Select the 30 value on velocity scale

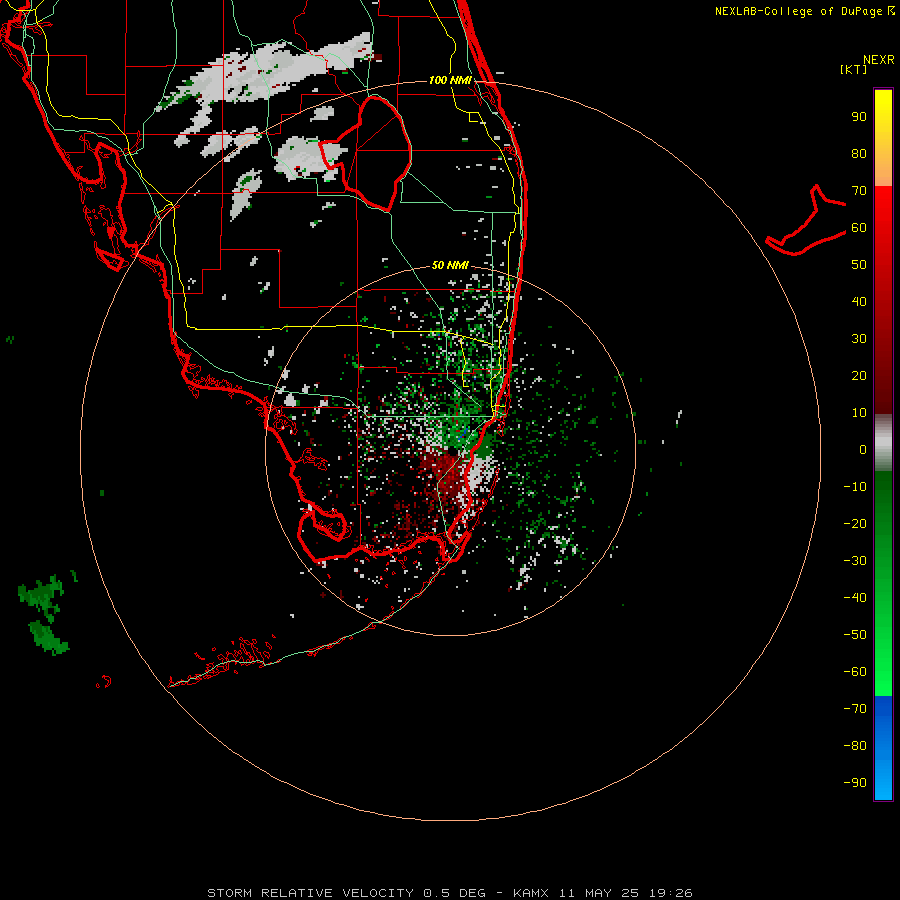859,339
